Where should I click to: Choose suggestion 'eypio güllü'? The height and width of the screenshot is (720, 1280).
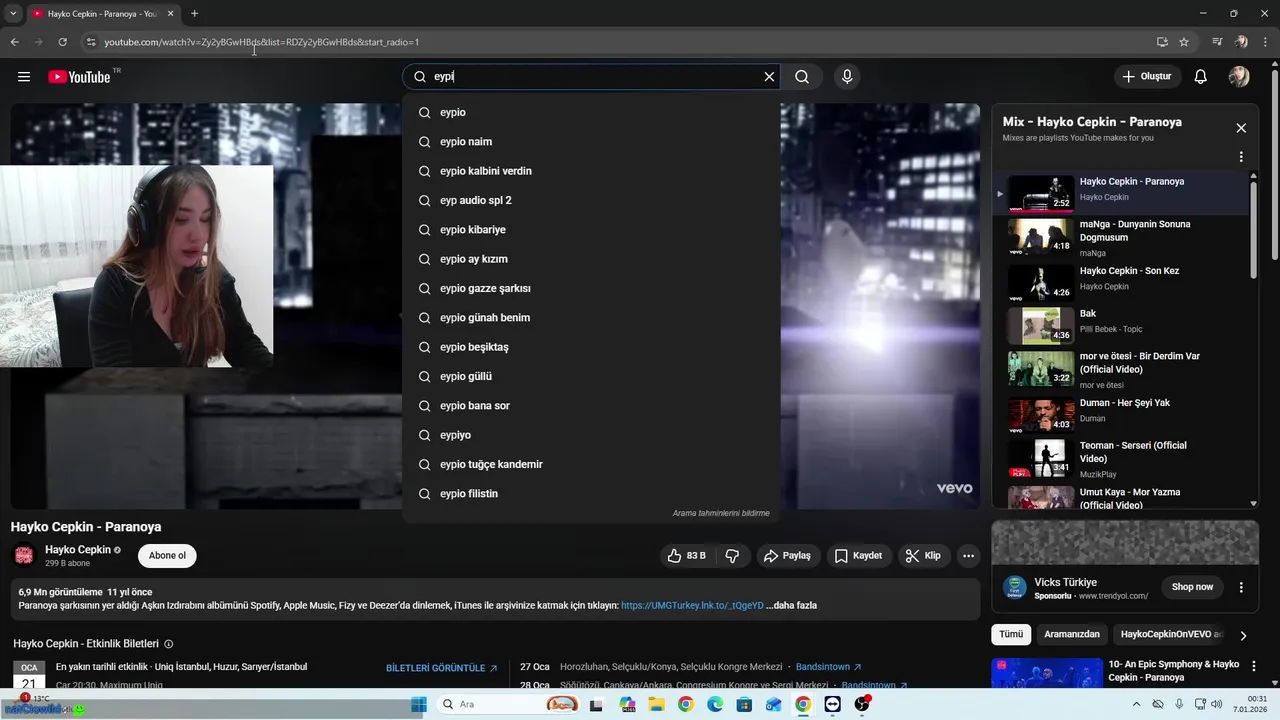pos(591,376)
